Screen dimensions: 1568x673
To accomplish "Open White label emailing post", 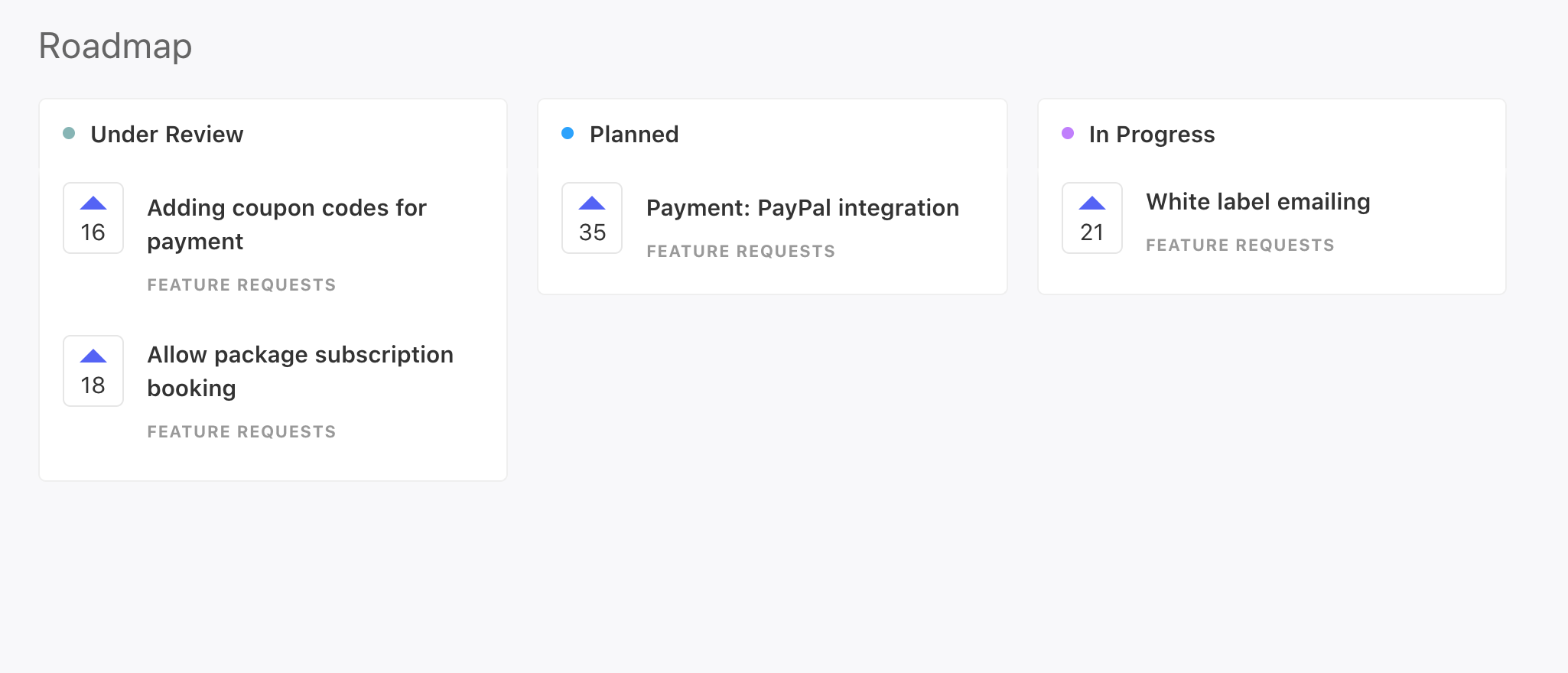I will (x=1257, y=202).
